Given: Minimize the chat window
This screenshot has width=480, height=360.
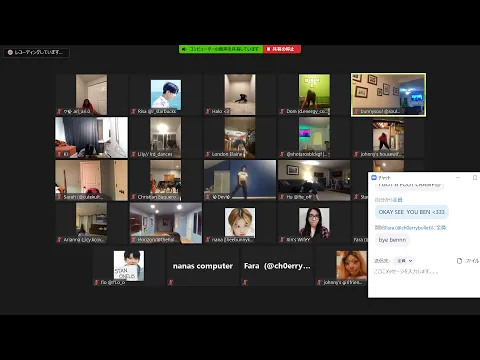Looking at the screenshot, I should 458,178.
